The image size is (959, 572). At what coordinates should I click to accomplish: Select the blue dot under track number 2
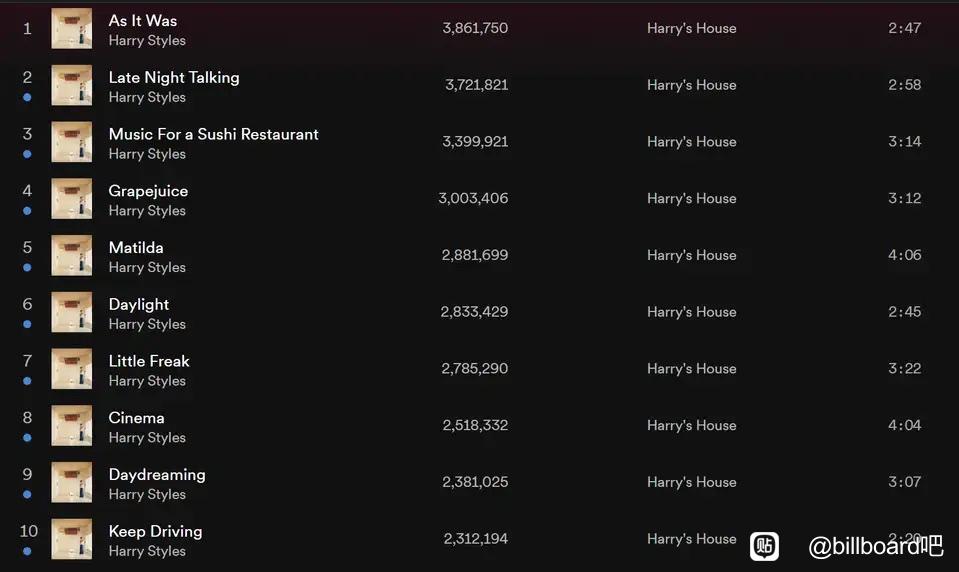coord(27,97)
